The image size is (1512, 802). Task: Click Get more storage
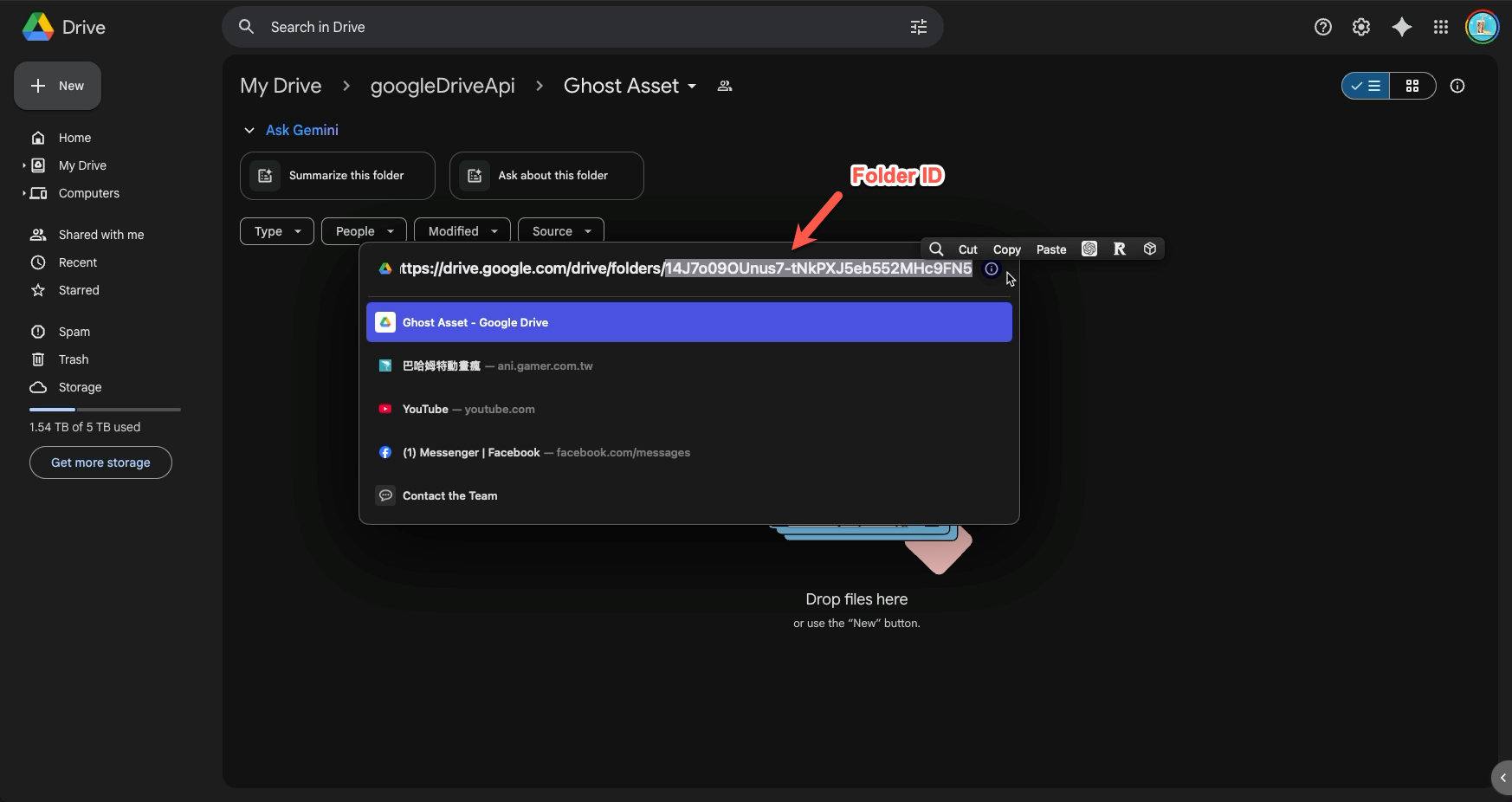(x=100, y=462)
